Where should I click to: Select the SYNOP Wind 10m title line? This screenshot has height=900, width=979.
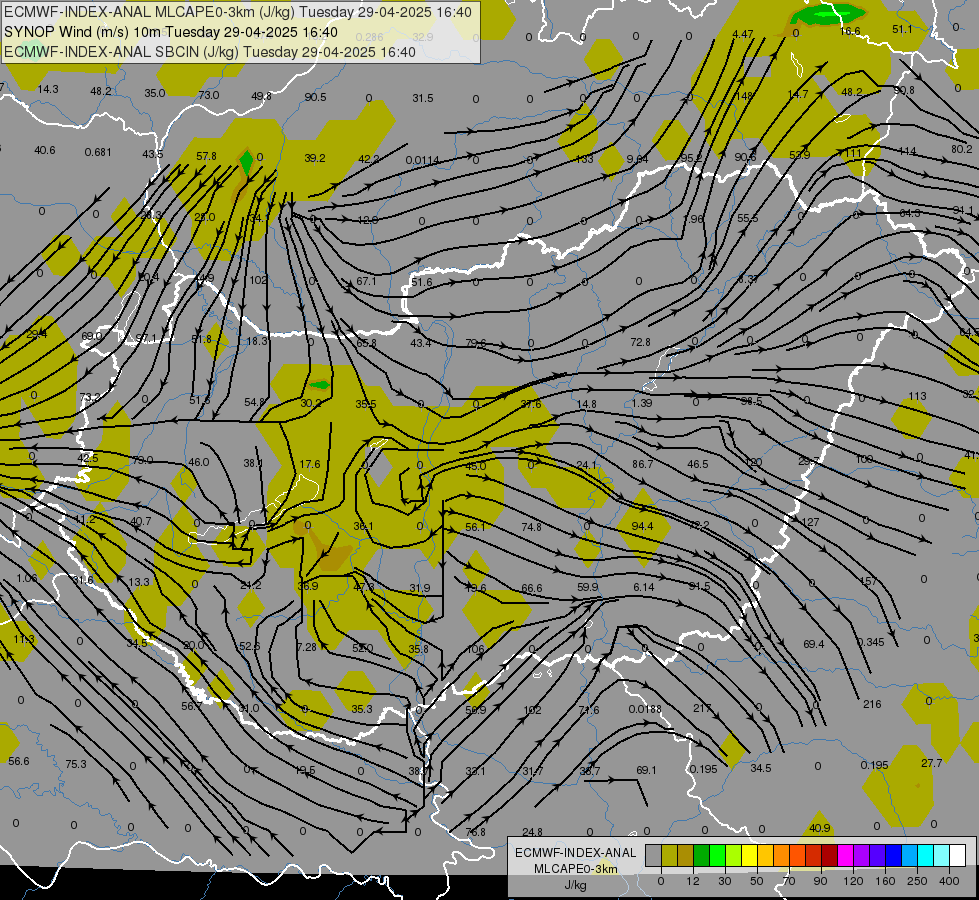171,32
